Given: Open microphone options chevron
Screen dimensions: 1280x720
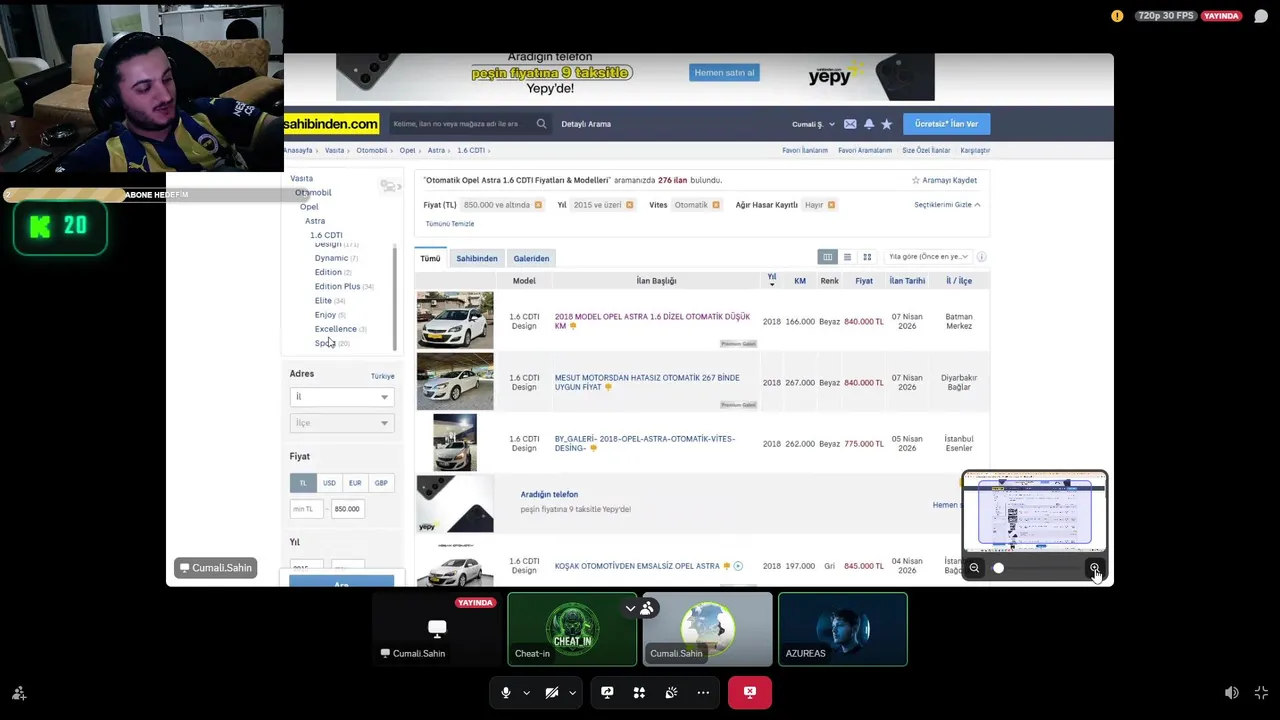Looking at the screenshot, I should [526, 692].
